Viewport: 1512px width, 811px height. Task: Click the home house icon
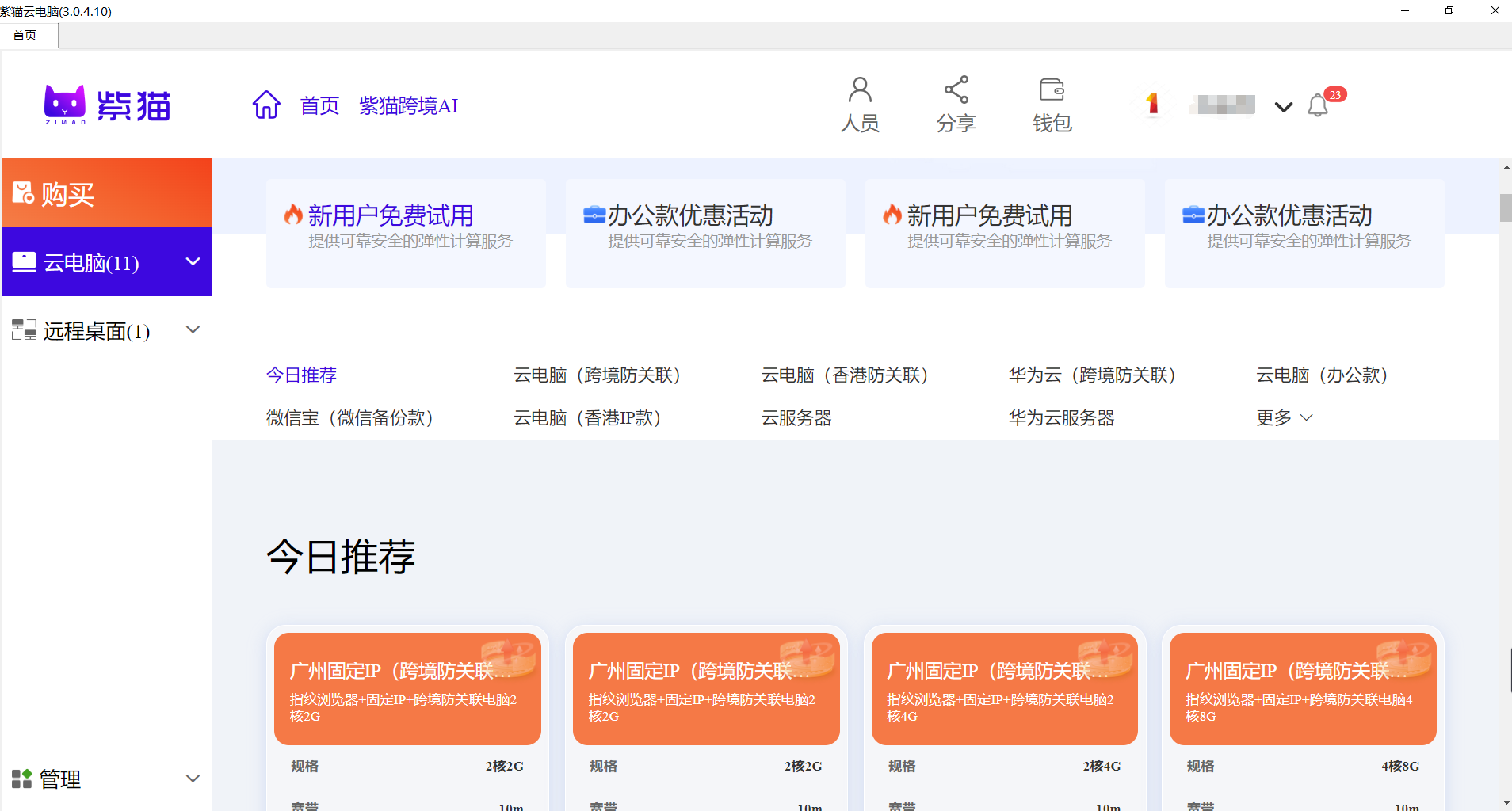[x=266, y=105]
